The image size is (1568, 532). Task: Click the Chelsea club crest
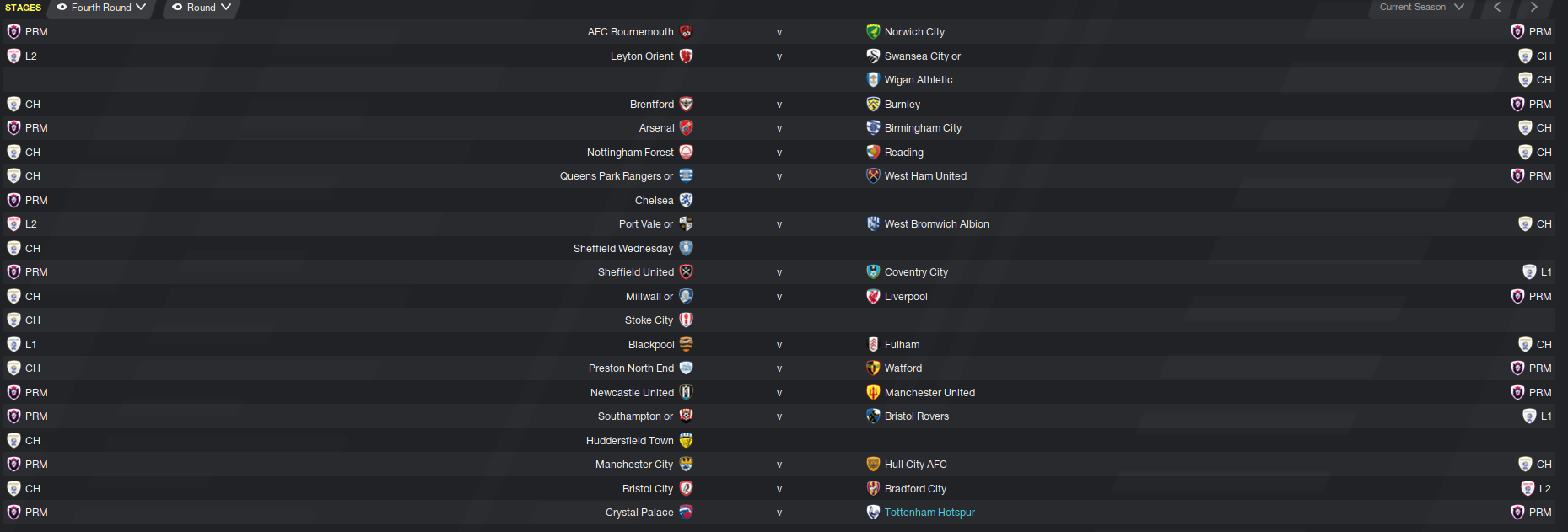tap(686, 201)
